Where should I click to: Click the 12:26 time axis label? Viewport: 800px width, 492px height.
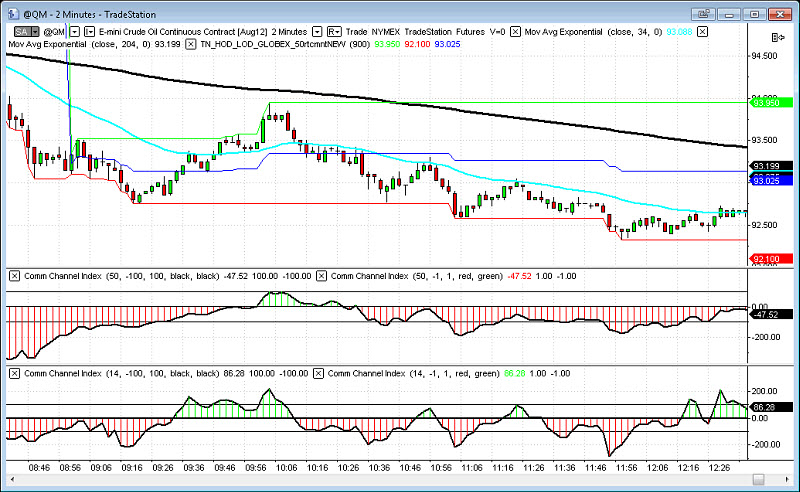coord(720,468)
